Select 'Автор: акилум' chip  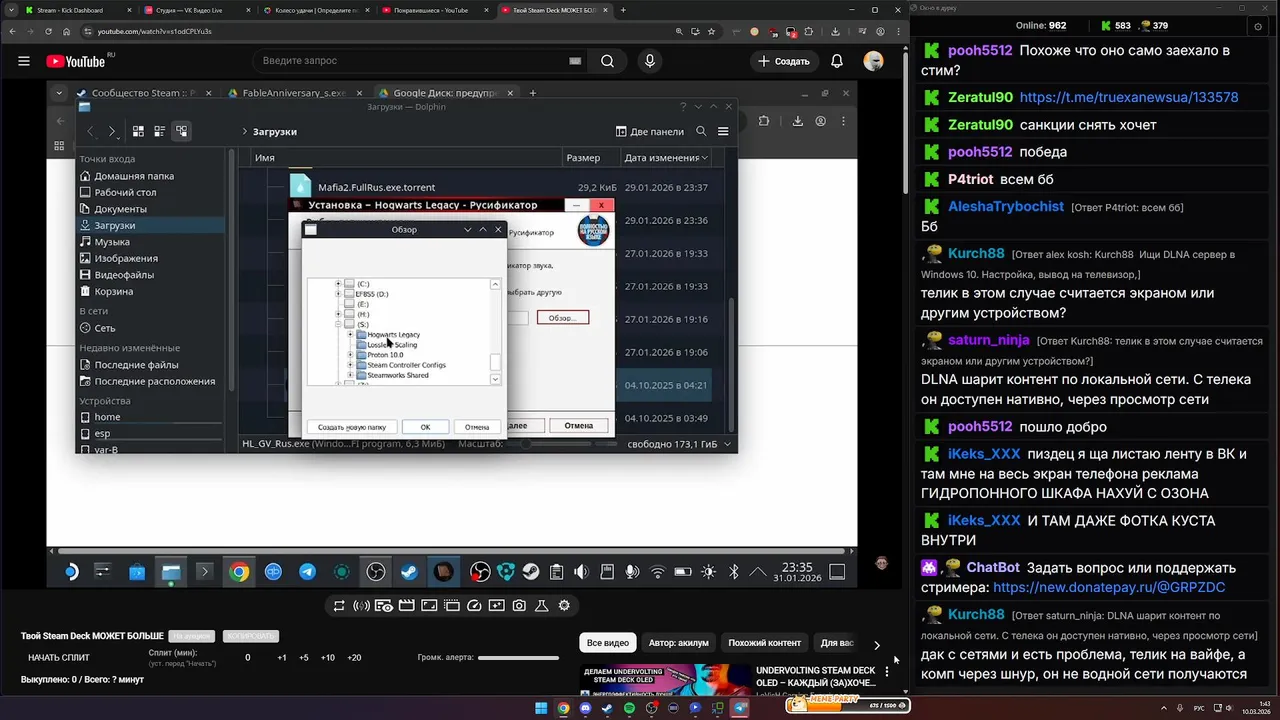pos(678,643)
